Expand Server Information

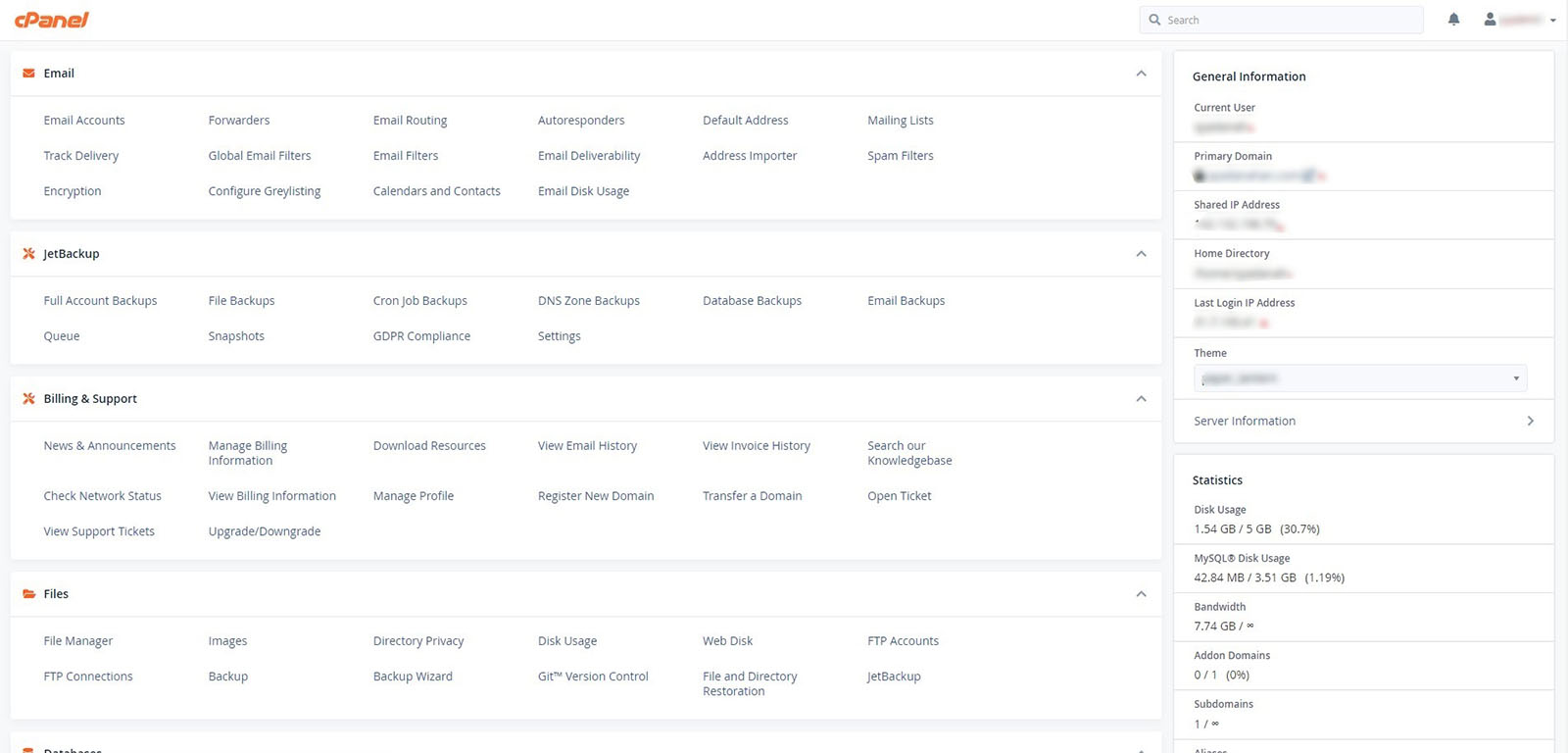pyautogui.click(x=1363, y=421)
